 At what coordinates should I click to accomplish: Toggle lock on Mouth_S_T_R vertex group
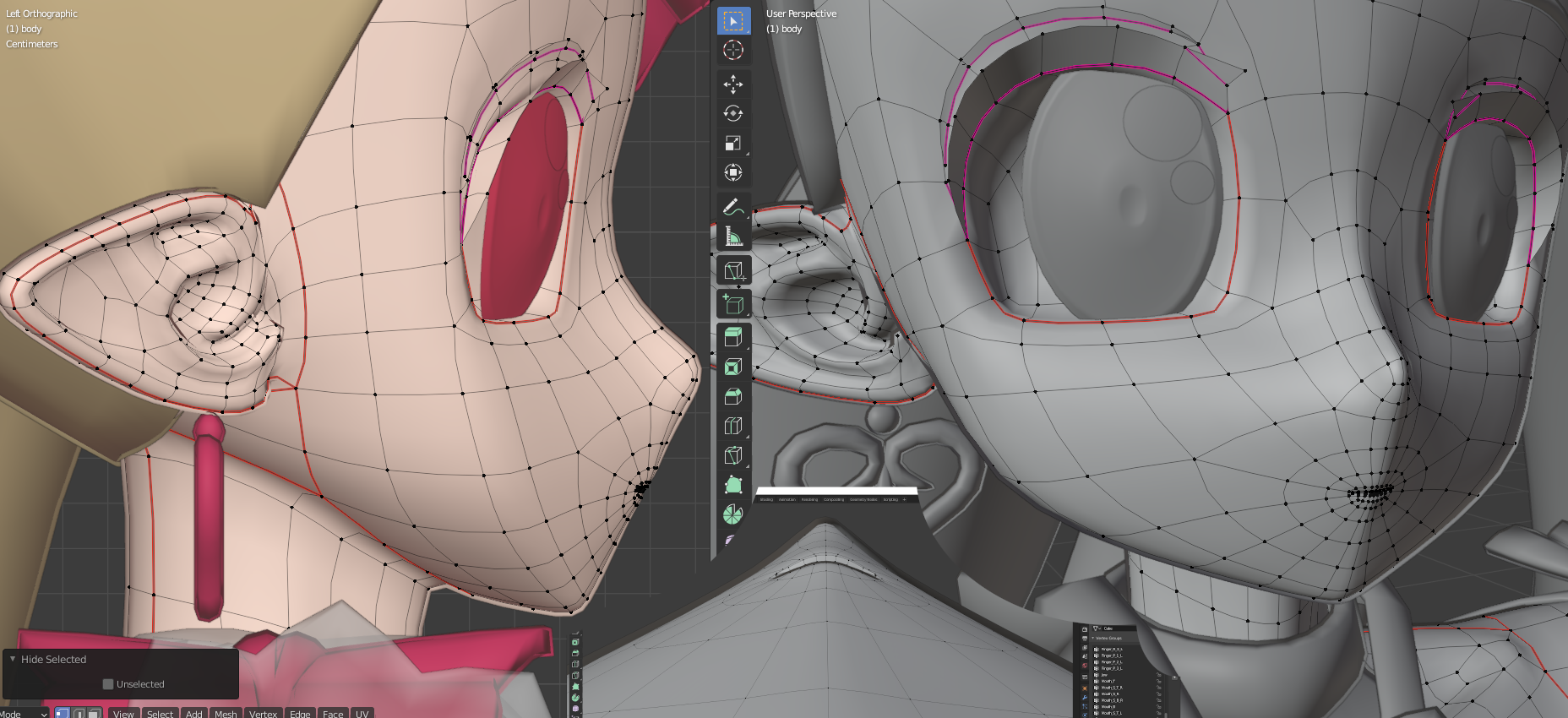(1159, 688)
